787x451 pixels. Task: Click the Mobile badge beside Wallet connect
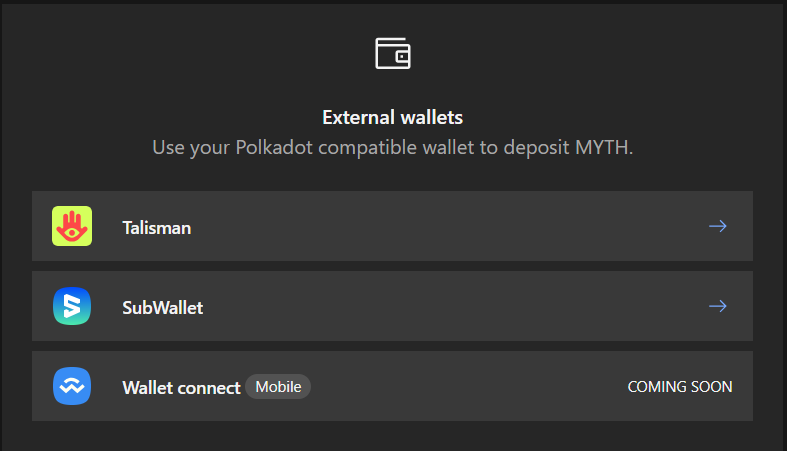278,386
